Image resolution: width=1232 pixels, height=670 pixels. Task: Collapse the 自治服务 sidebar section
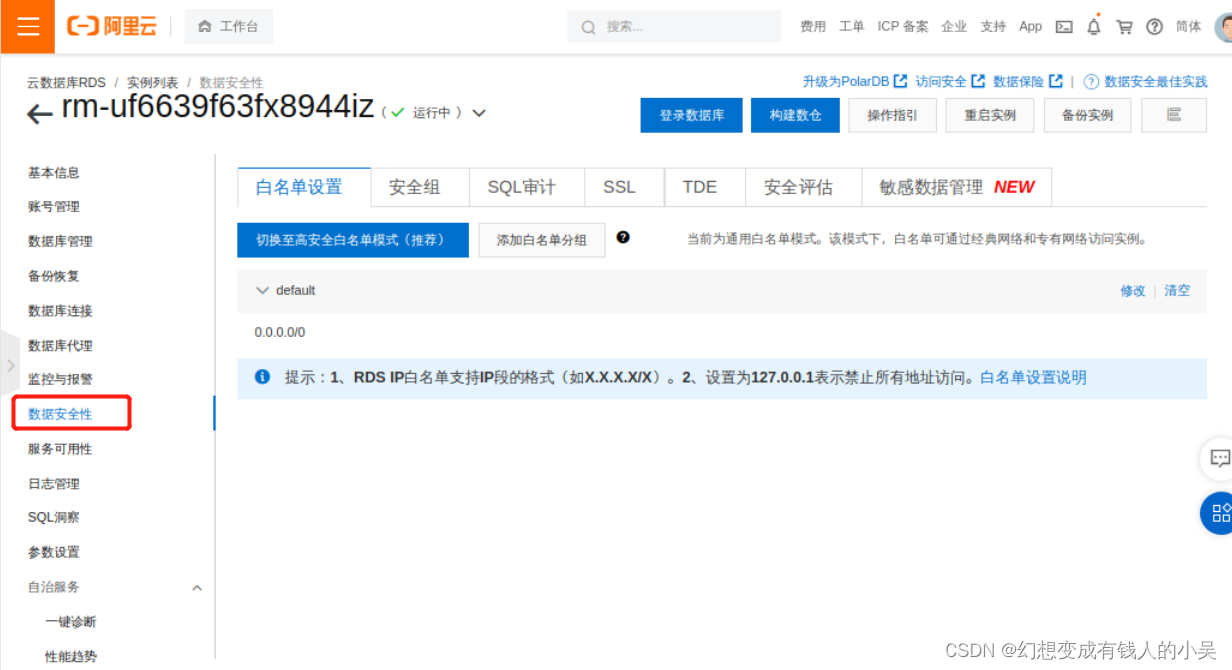(197, 587)
